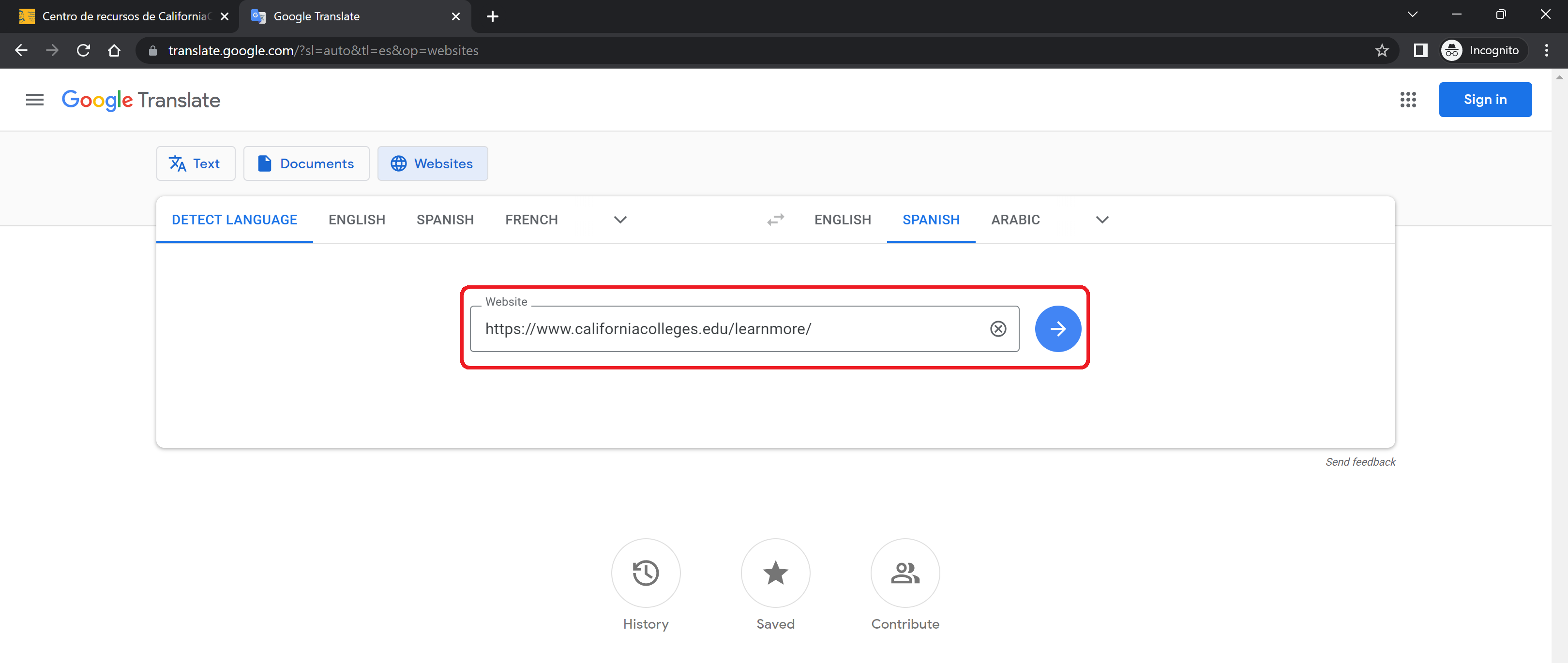The image size is (1568, 663).
Task: Close the Centro de recursos tab
Action: (x=225, y=16)
